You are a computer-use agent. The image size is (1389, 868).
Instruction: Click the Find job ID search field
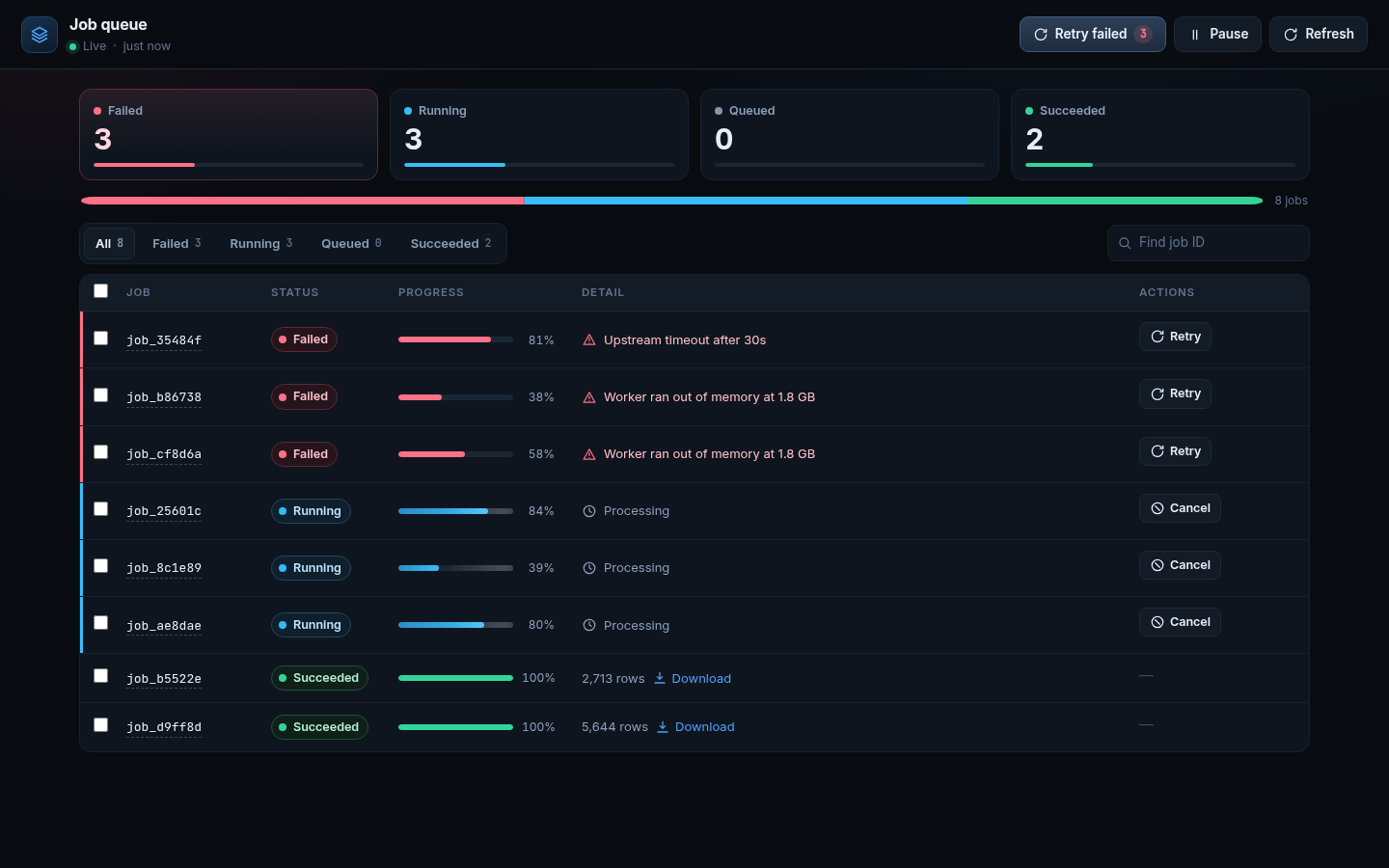coord(1208,243)
